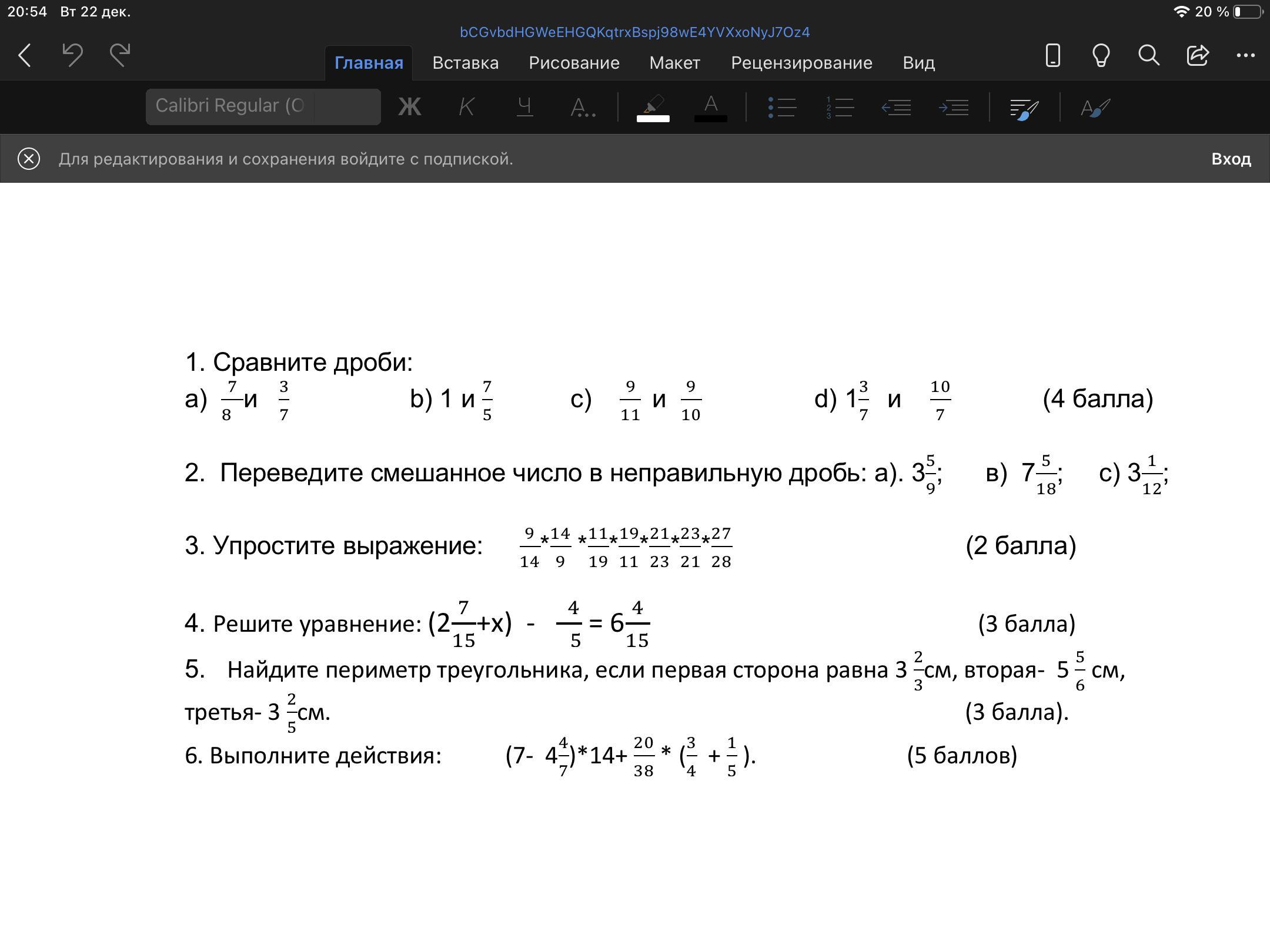
Task: Open the Calibri Regular font dropdown
Action: [x=229, y=106]
